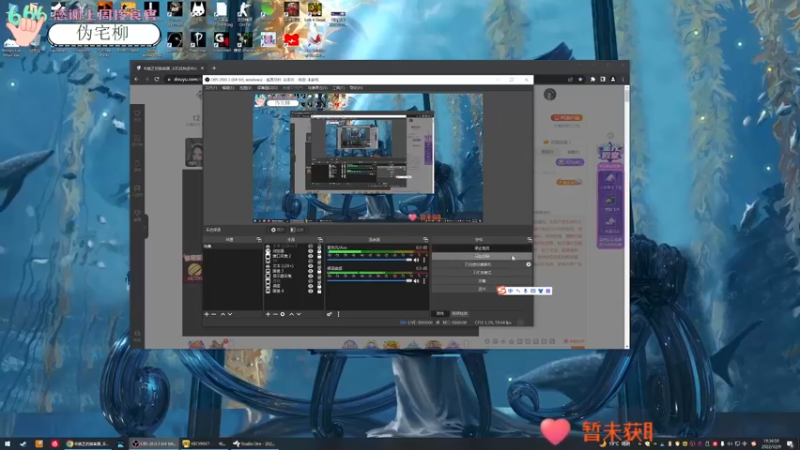This screenshot has width=800, height=450.
Task: Switch to the 控件 tab in the Controls dock
Action: [440, 314]
